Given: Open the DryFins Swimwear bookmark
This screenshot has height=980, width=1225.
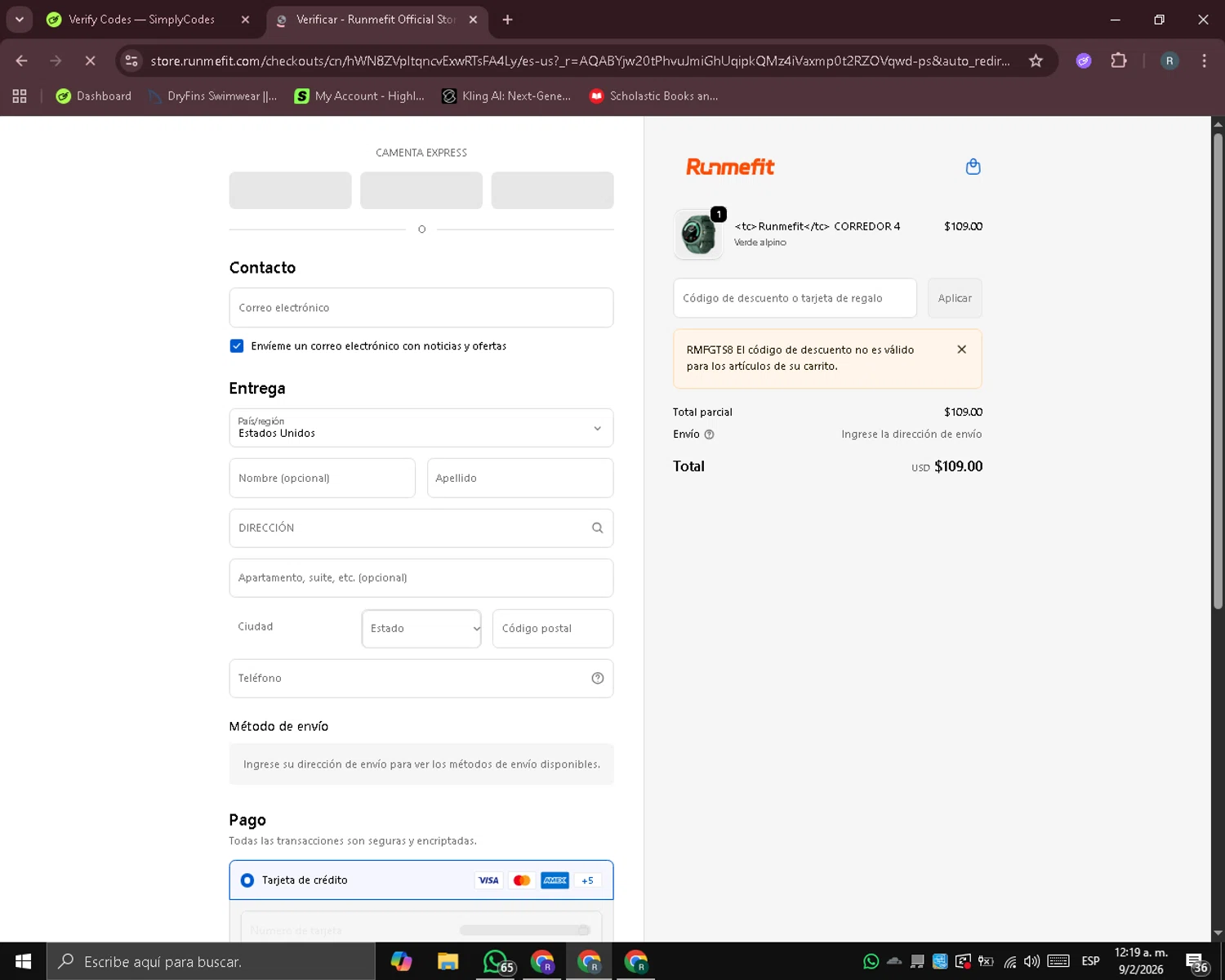Looking at the screenshot, I should click(213, 96).
